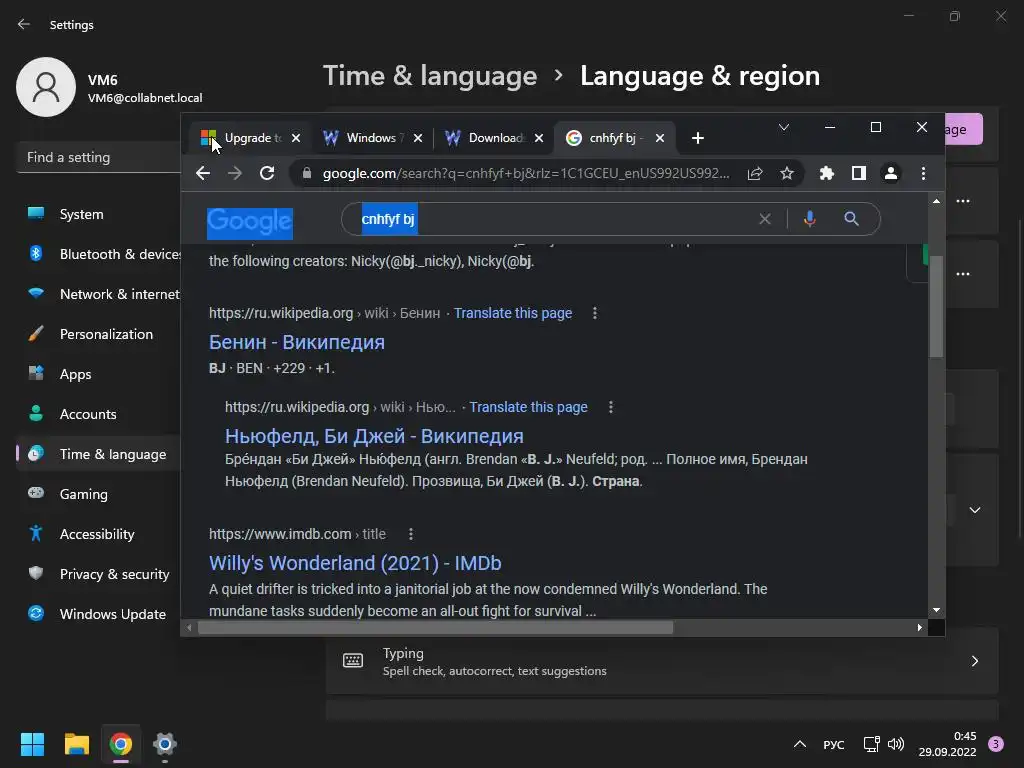Screen dimensions: 1024x768
Task: Close the cnhfyf bj Google tab
Action: (660, 138)
